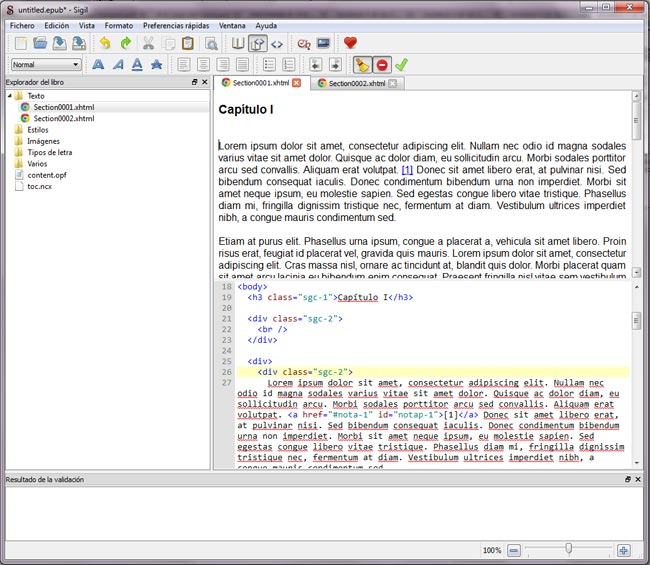This screenshot has height=565, width=650.
Task: Toggle Bold formatting icon
Action: click(98, 65)
